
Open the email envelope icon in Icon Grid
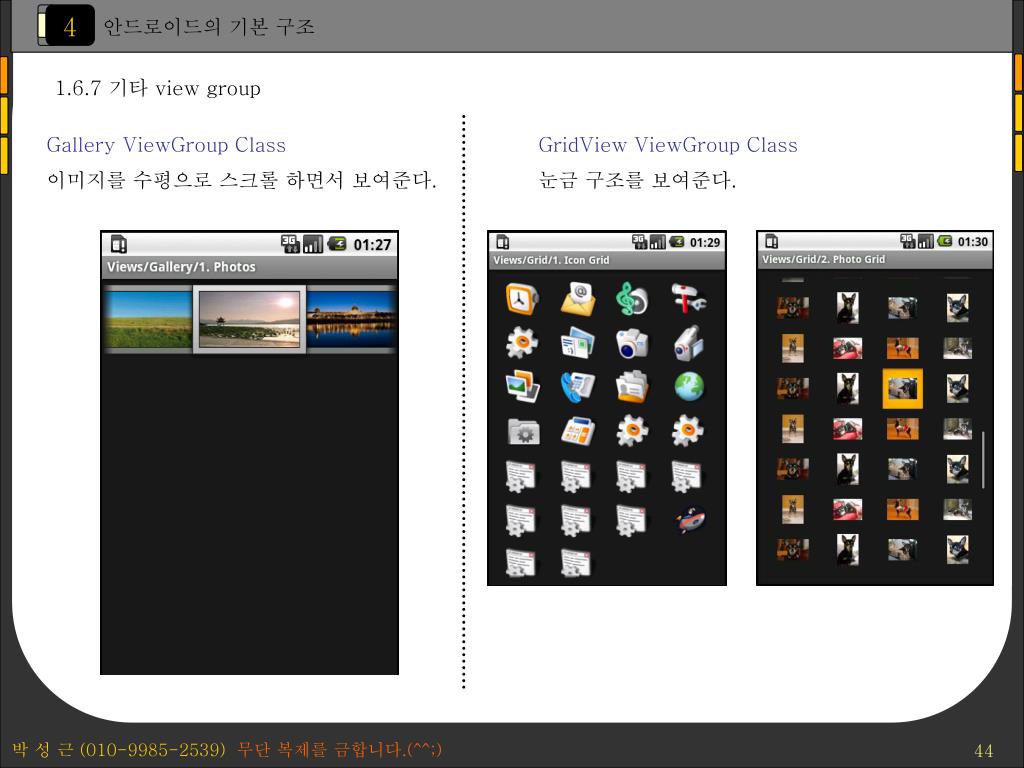[x=577, y=300]
